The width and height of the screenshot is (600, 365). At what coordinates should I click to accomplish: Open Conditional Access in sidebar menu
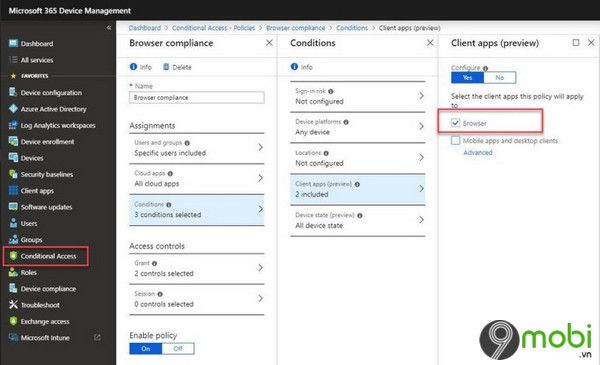[46, 256]
